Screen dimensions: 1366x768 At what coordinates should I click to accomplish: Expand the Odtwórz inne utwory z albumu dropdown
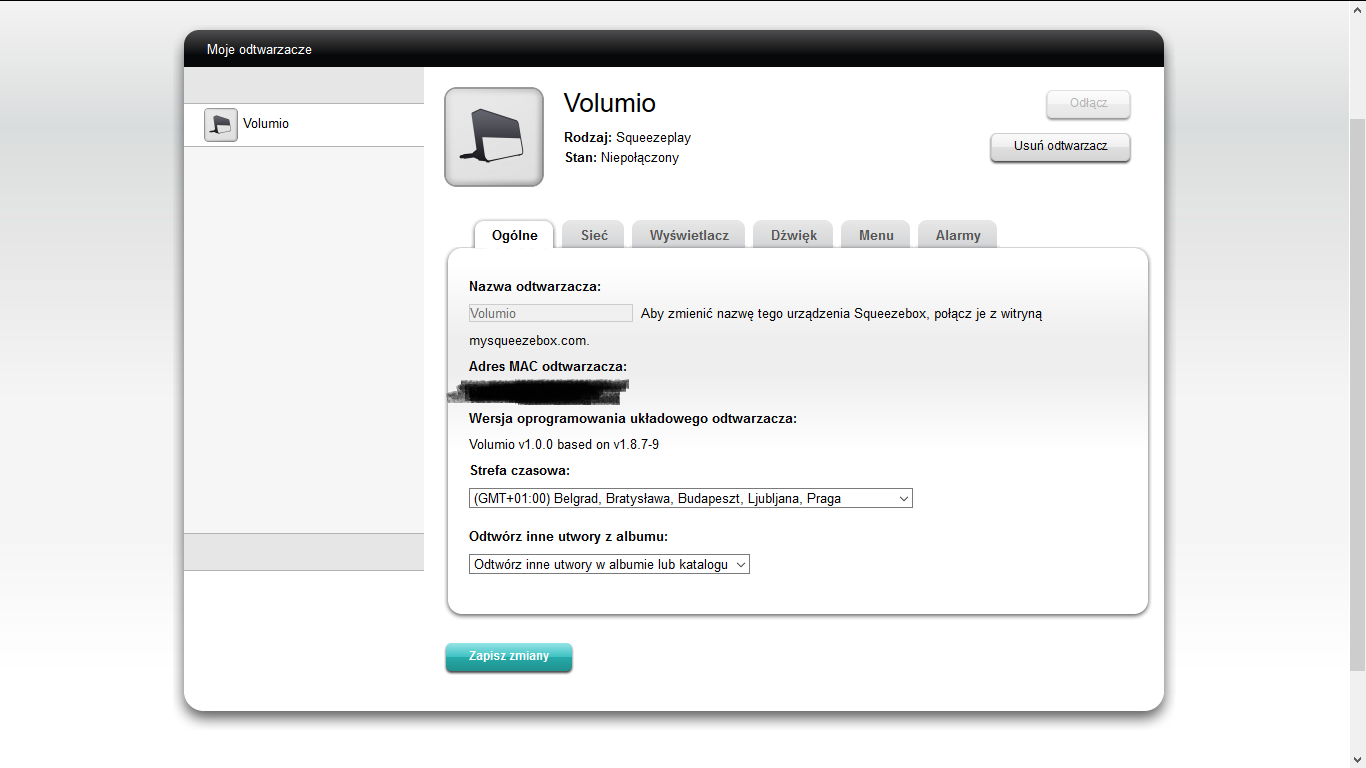click(x=609, y=564)
